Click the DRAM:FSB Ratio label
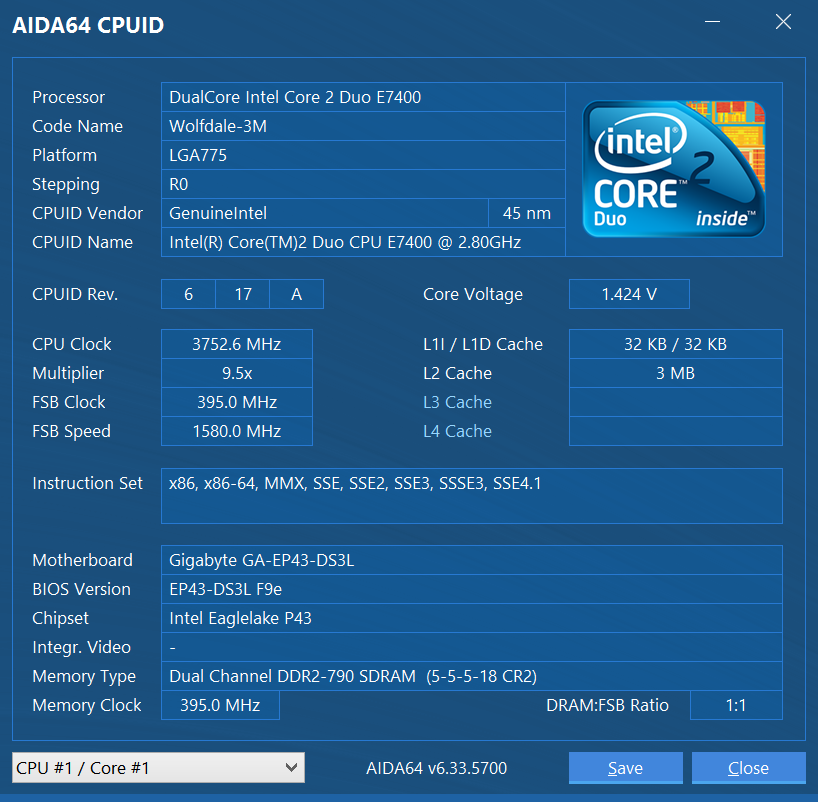Screen dimensions: 818x802 click(x=607, y=705)
